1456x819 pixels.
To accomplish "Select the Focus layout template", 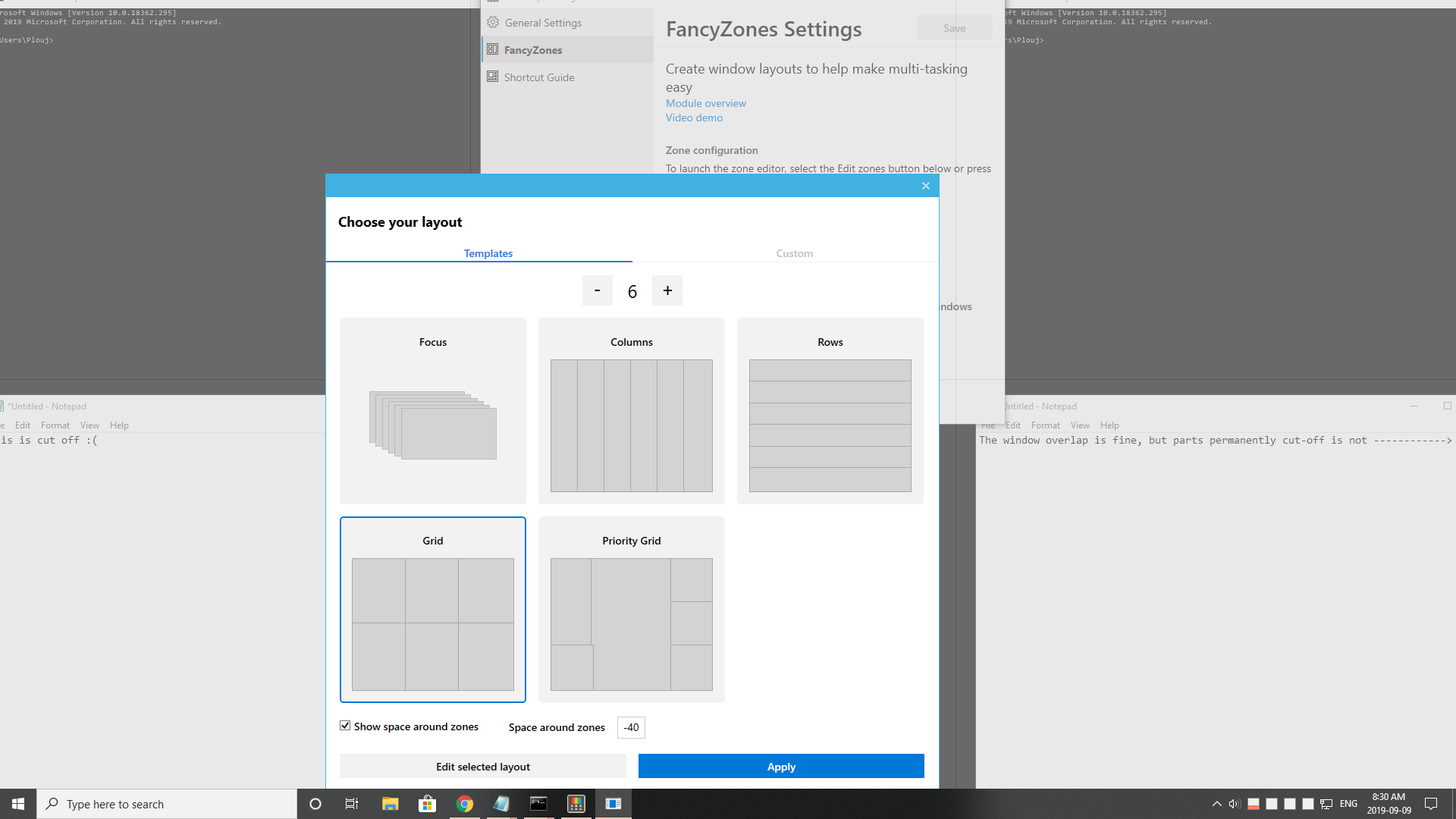I will (x=432, y=411).
